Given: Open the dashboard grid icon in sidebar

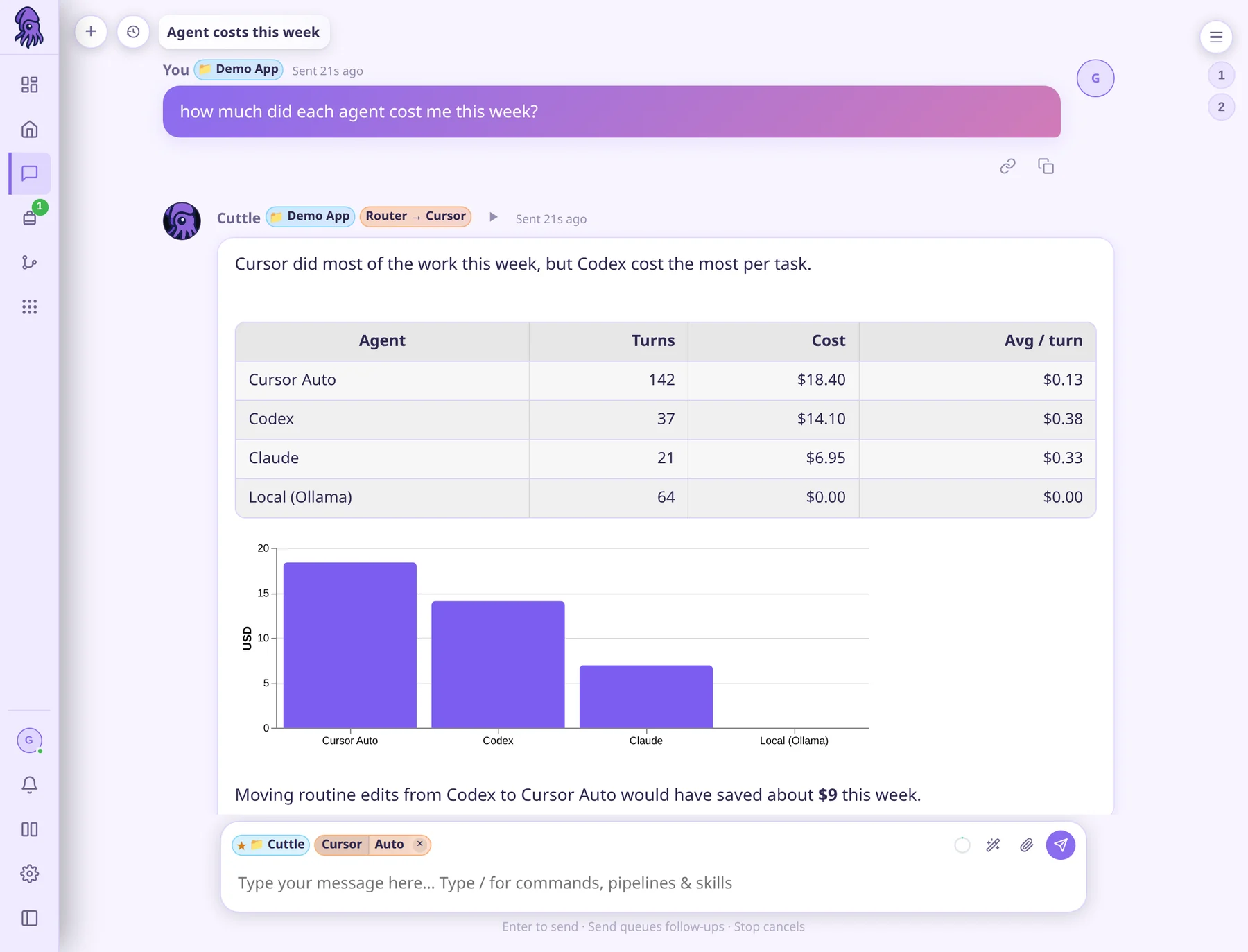Looking at the screenshot, I should click(x=29, y=85).
